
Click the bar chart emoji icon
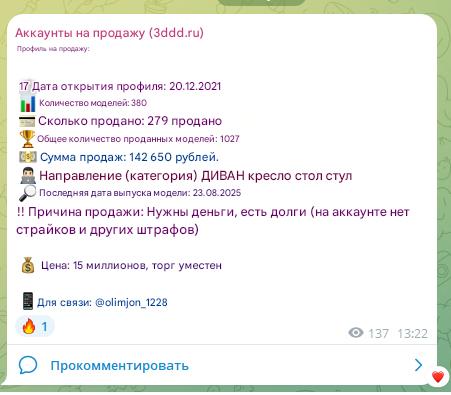pos(28,103)
